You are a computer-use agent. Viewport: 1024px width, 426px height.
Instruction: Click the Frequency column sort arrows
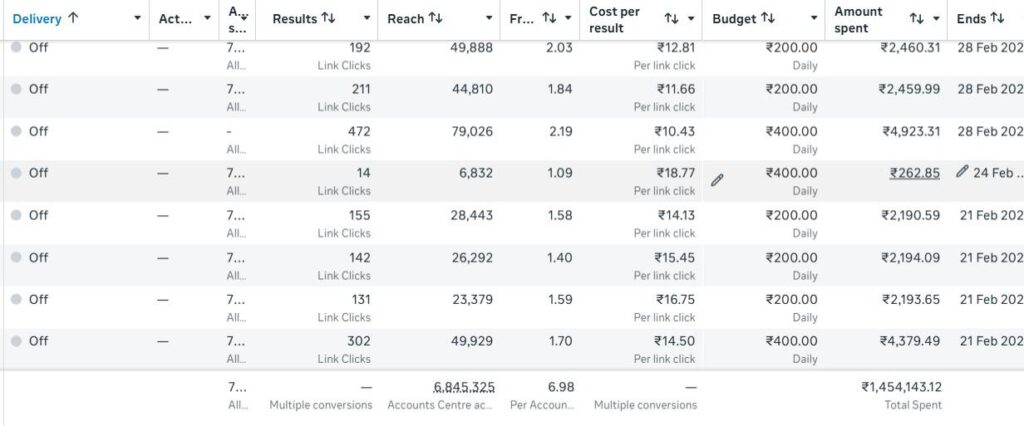(x=549, y=19)
